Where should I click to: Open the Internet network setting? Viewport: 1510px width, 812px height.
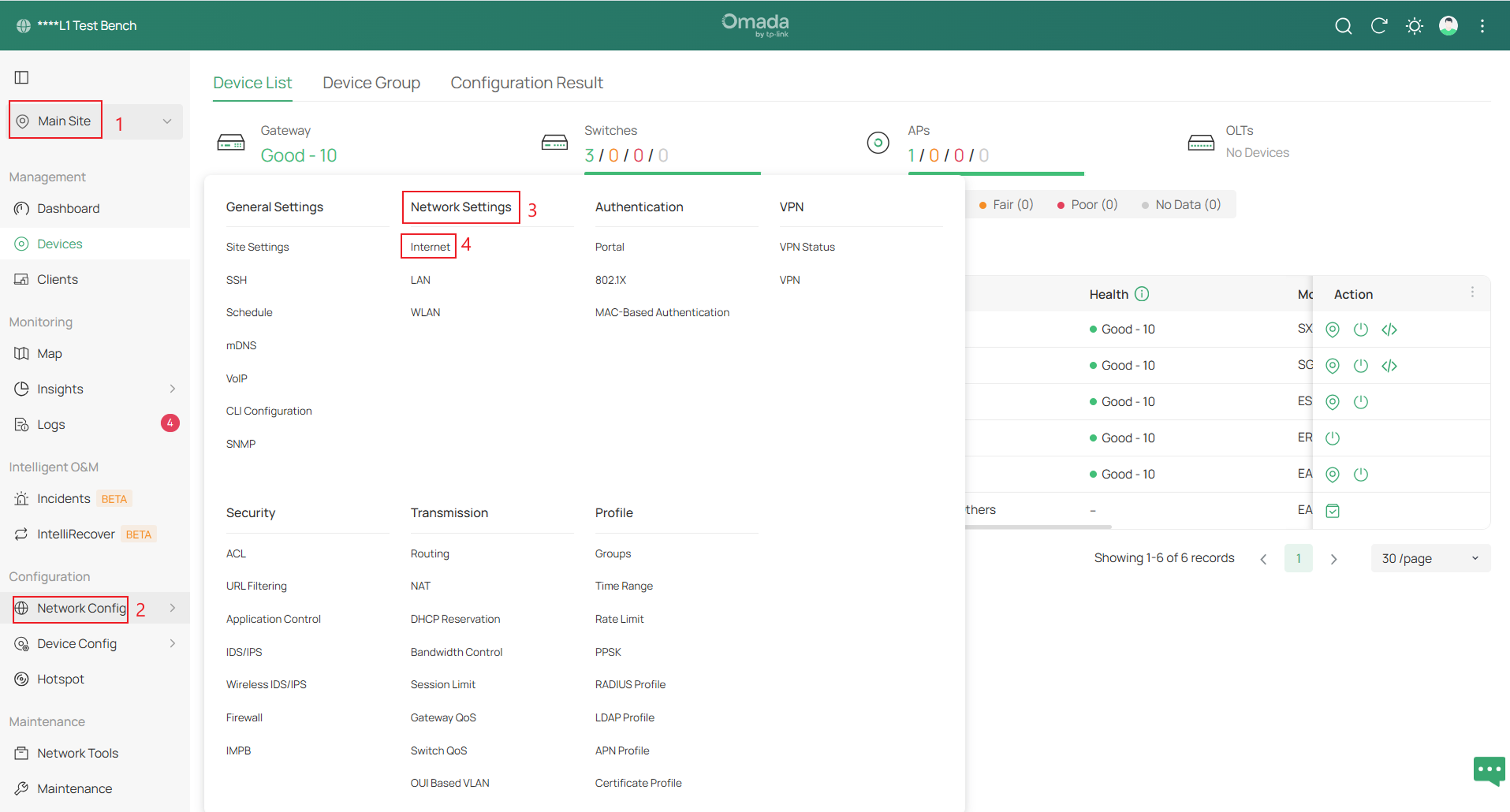click(429, 247)
